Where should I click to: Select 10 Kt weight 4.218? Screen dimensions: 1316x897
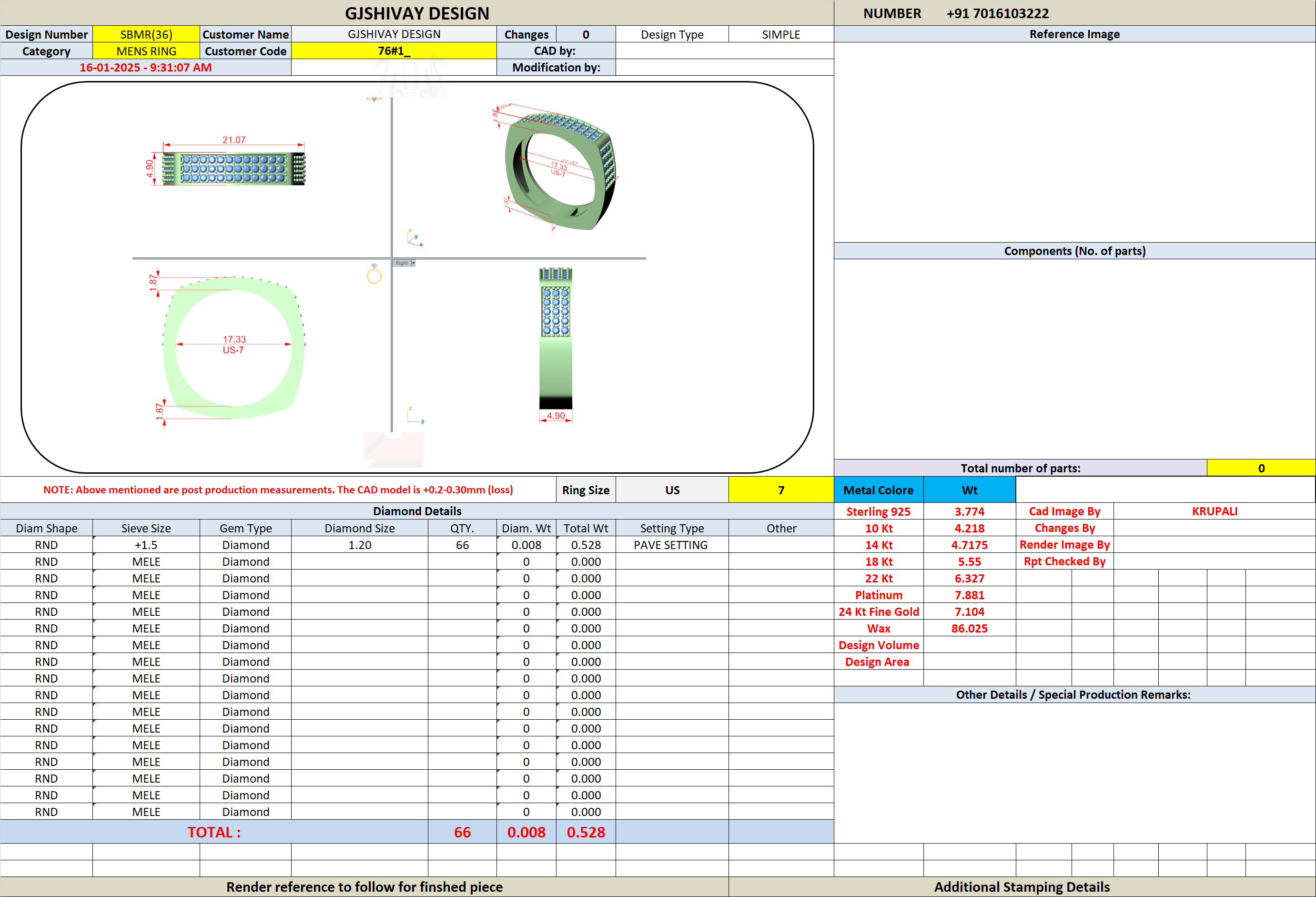[x=970, y=528]
